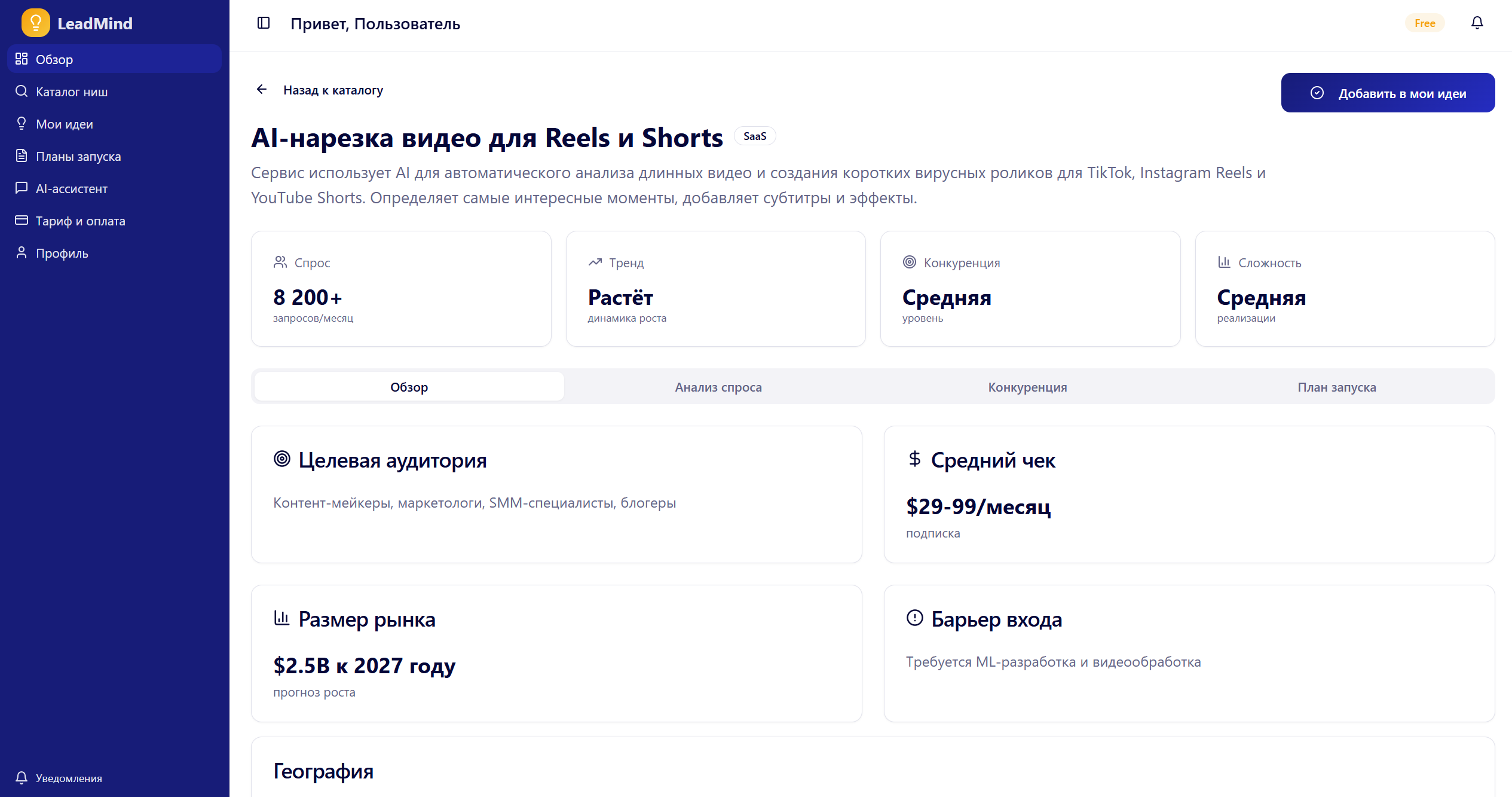Click the SaaS badge next to title
The height and width of the screenshot is (797, 1512).
click(x=755, y=136)
